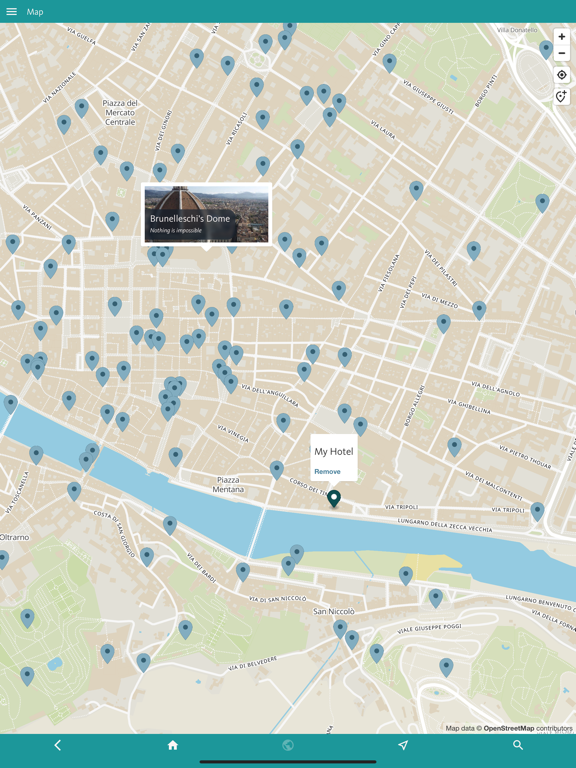The image size is (576, 768).
Task: Select the globe map tab
Action: click(288, 745)
